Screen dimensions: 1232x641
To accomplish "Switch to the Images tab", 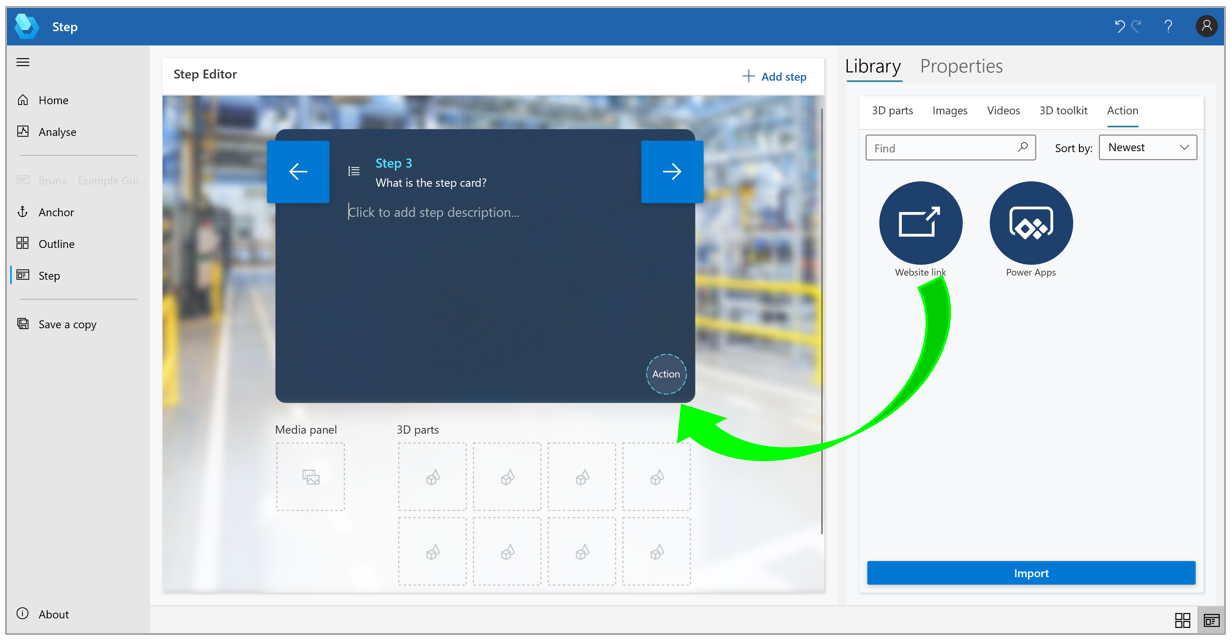I will (949, 110).
